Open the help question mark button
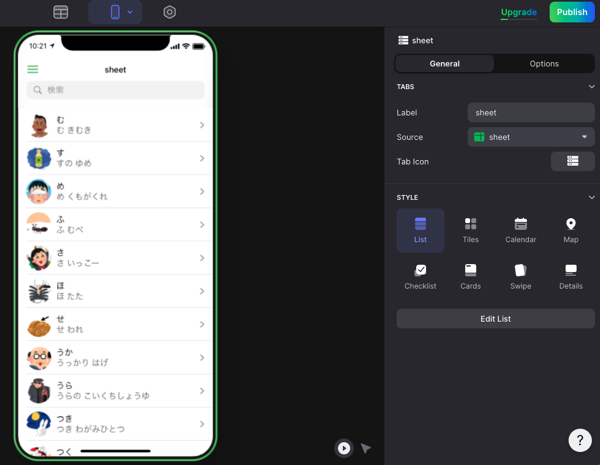Image resolution: width=600 pixels, height=465 pixels. (580, 440)
